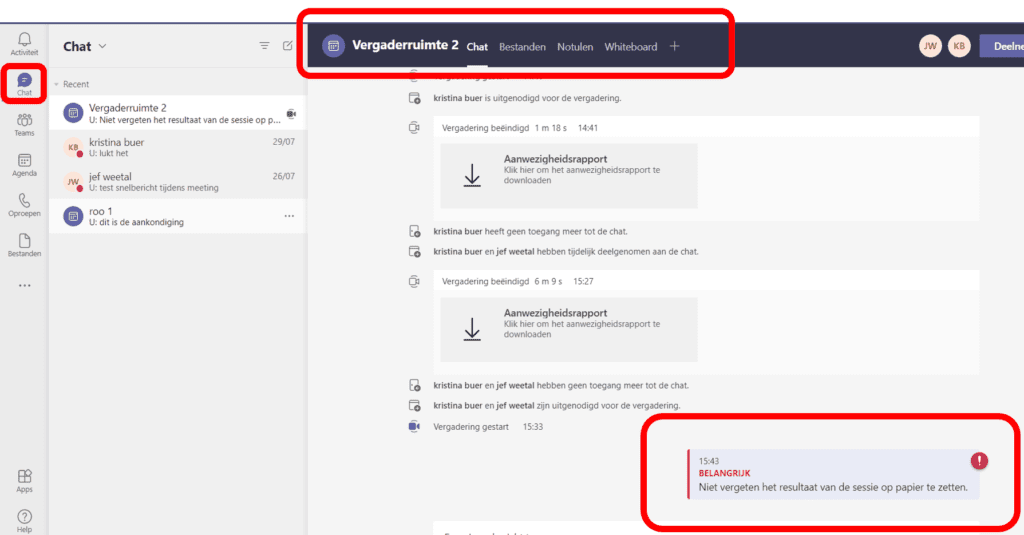Open the roo 1 chat

click(x=178, y=216)
